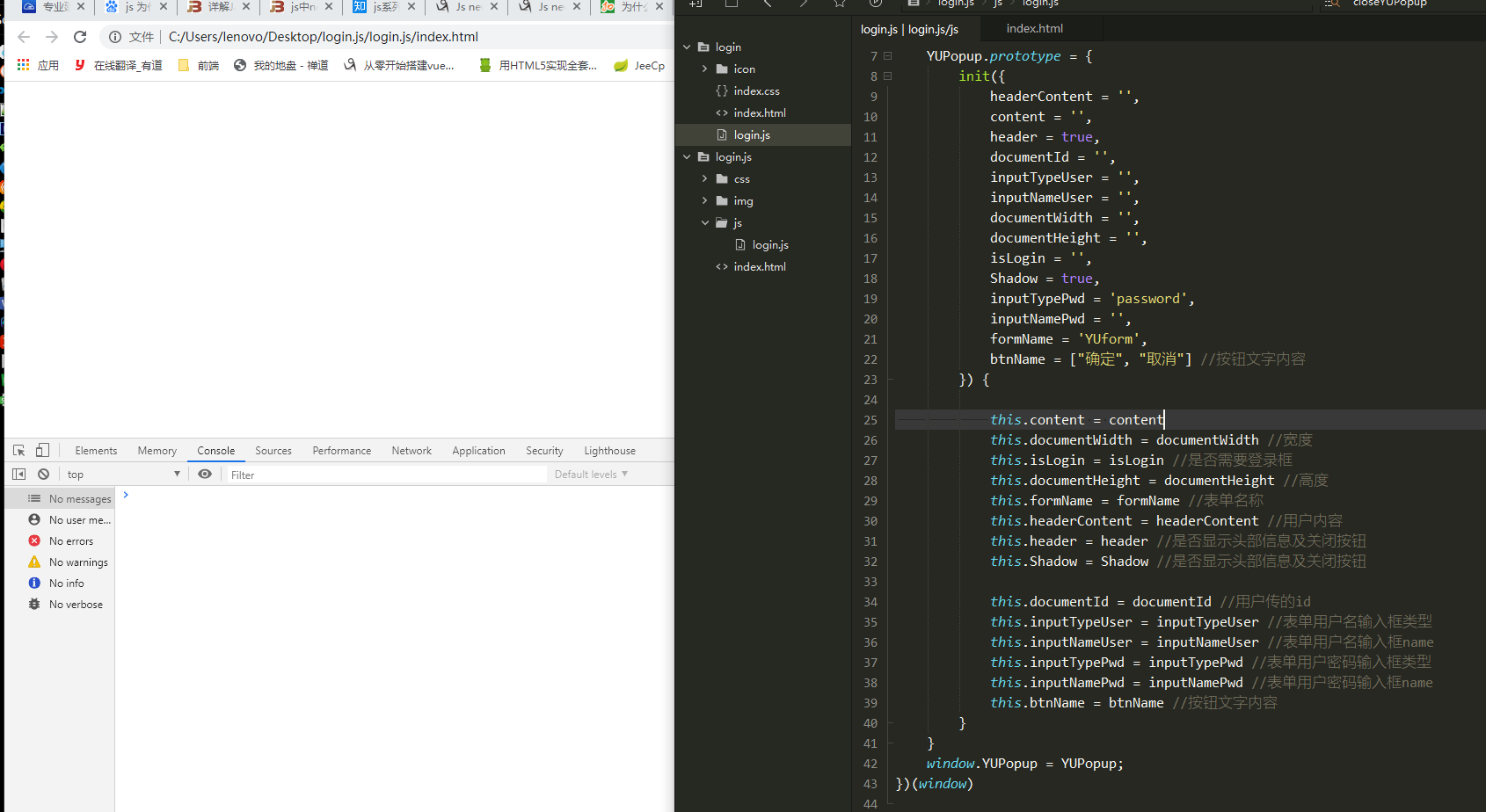The height and width of the screenshot is (812, 1486).
Task: Select the 'No warnings' filter row
Action: tap(60, 562)
